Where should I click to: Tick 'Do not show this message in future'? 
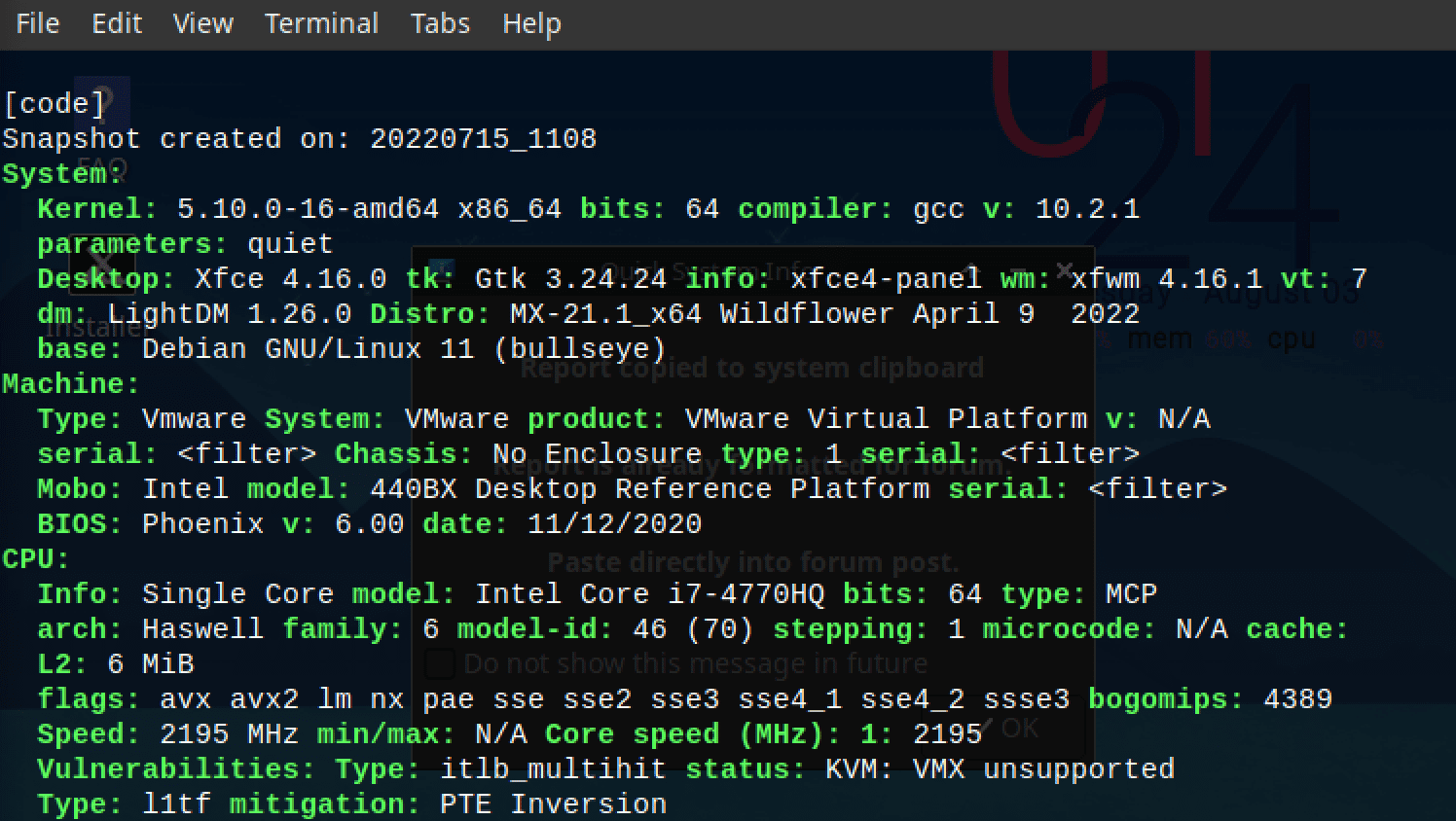pyautogui.click(x=440, y=663)
